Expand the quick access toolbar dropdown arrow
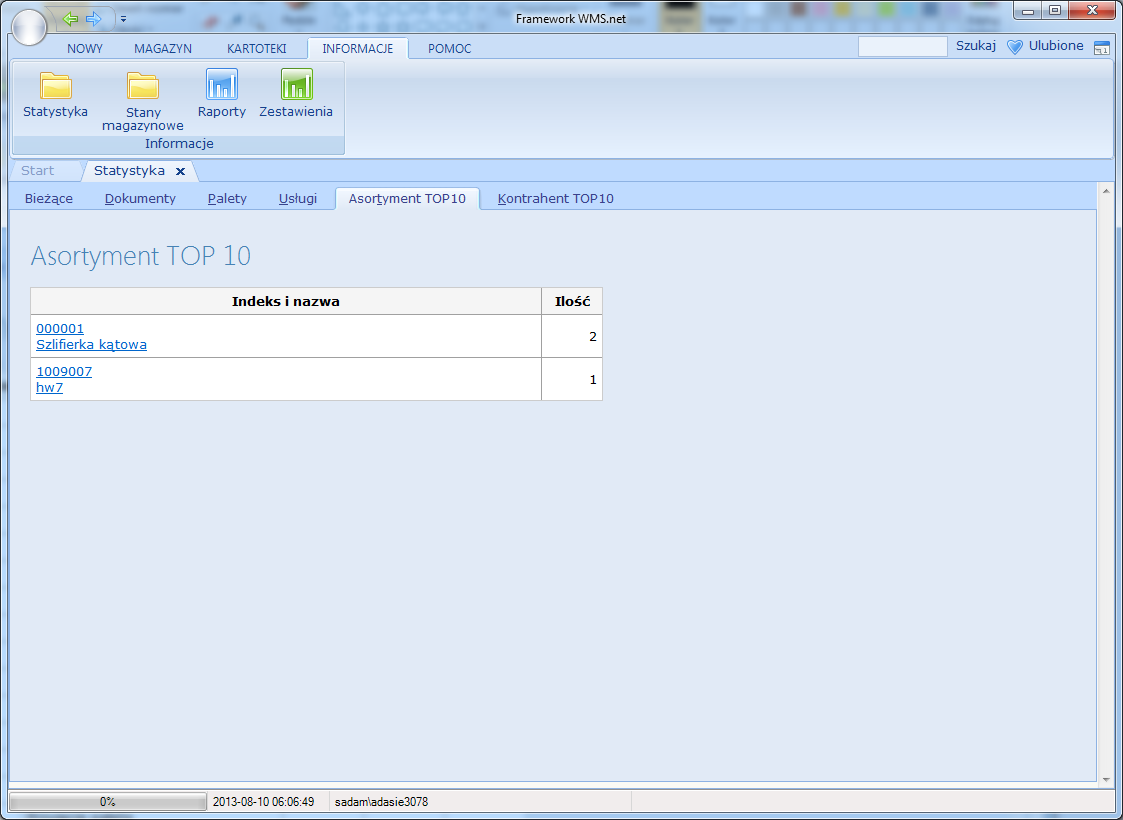Screen dimensions: 1123x820 coord(123,19)
